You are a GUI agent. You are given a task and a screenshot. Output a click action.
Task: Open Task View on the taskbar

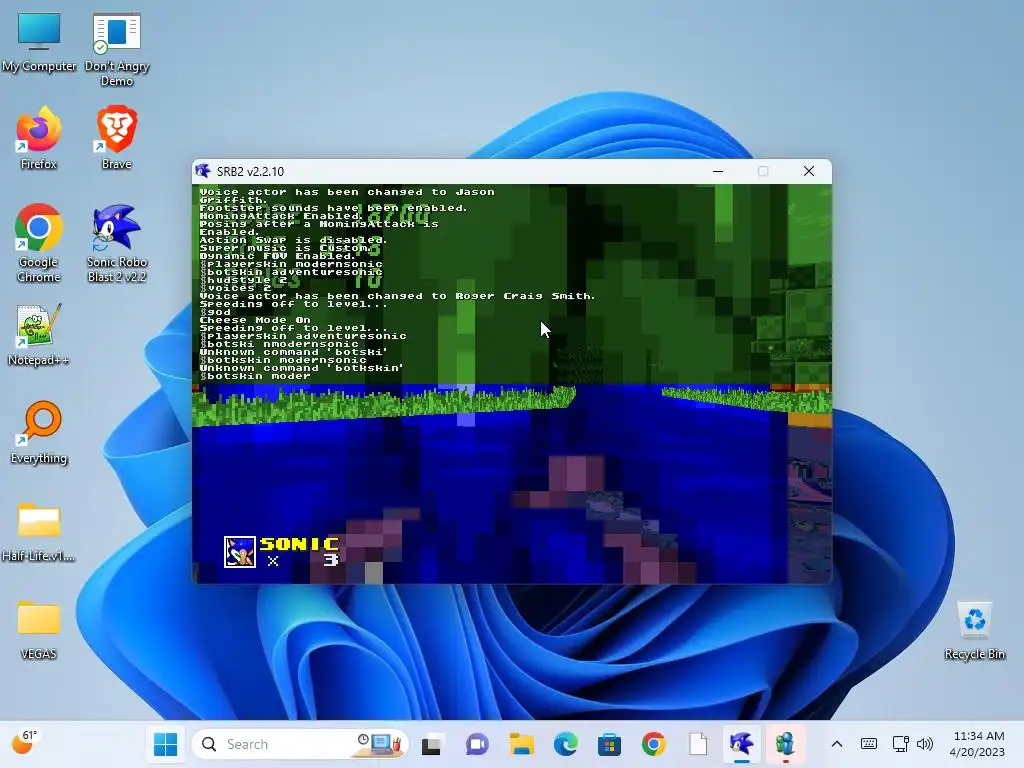(x=432, y=744)
